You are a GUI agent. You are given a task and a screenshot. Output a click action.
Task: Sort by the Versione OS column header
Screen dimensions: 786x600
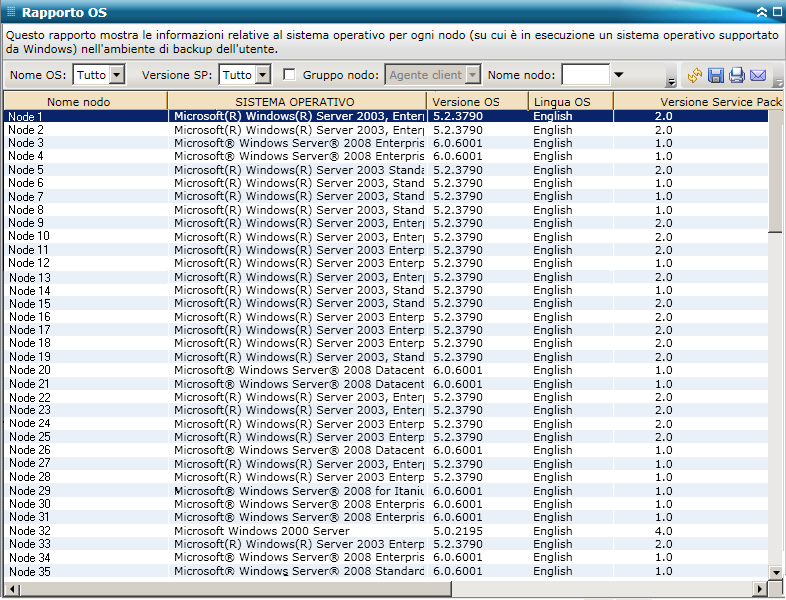coord(464,102)
